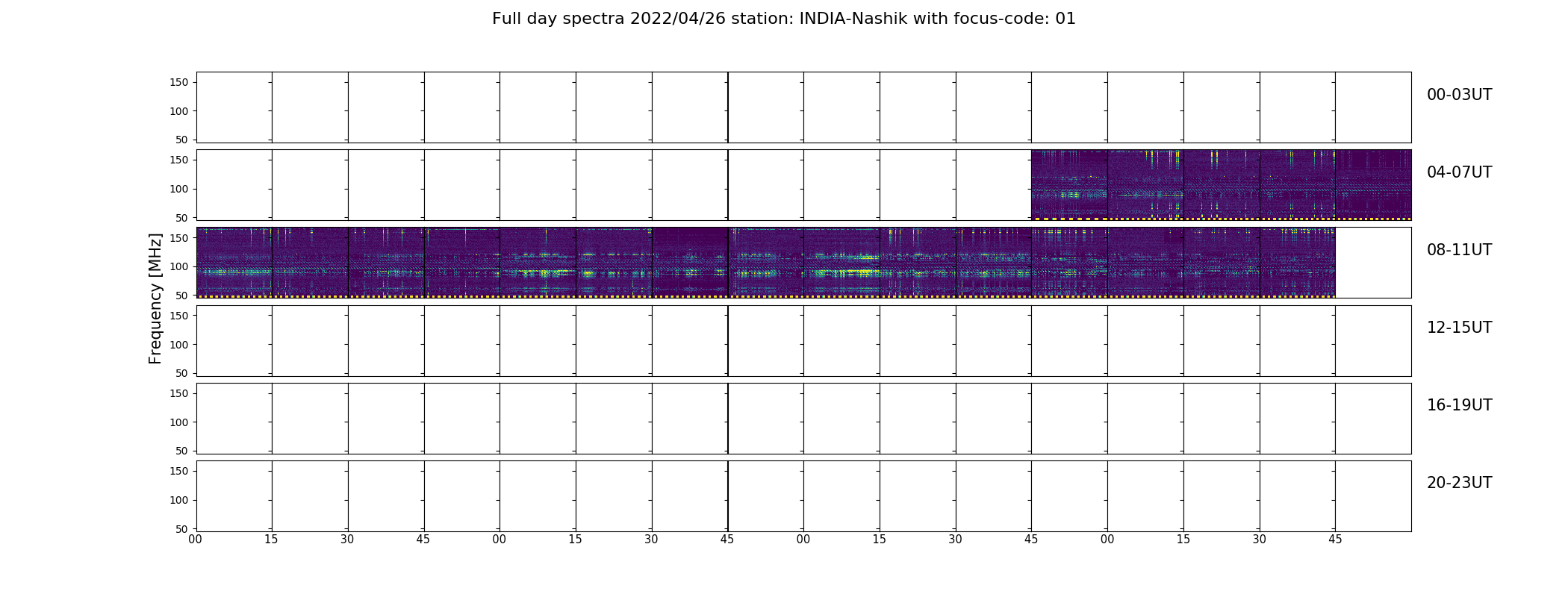Click the 50 tick in the 20-23UT row
Screen dimensions: 1568x597
(x=182, y=528)
